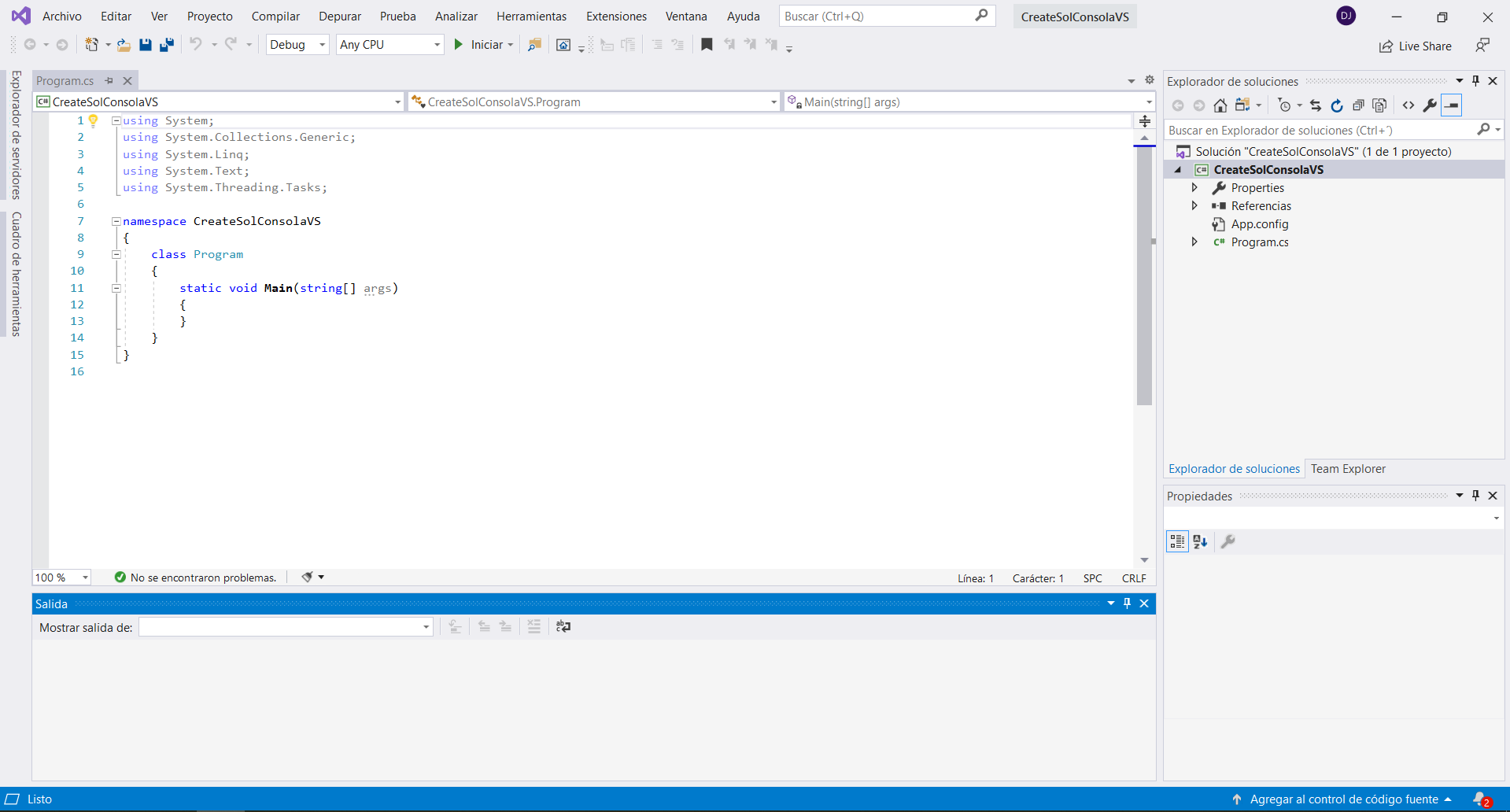The width and height of the screenshot is (1510, 812).
Task: Click the Find in Files toolbar icon
Action: pyautogui.click(x=534, y=45)
